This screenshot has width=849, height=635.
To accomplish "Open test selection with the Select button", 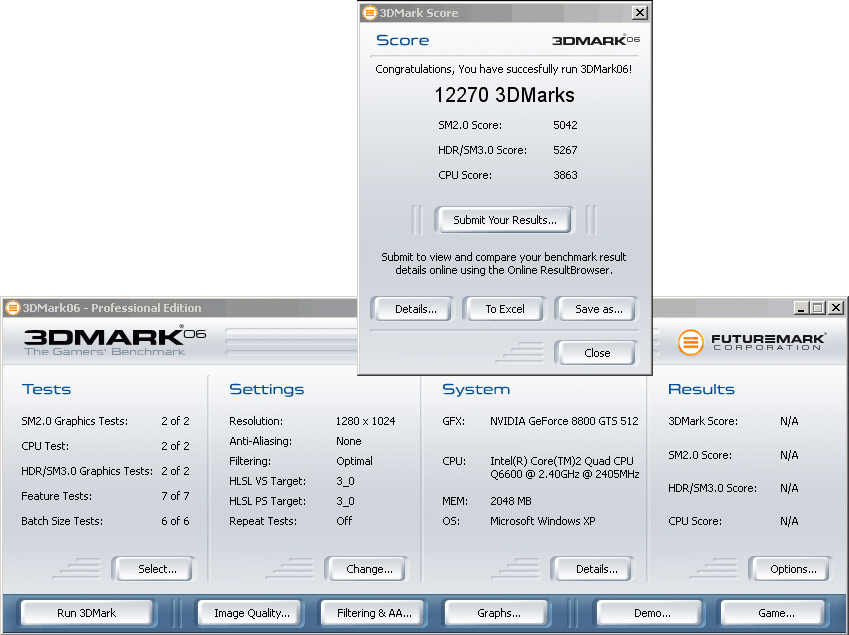I will pyautogui.click(x=156, y=569).
